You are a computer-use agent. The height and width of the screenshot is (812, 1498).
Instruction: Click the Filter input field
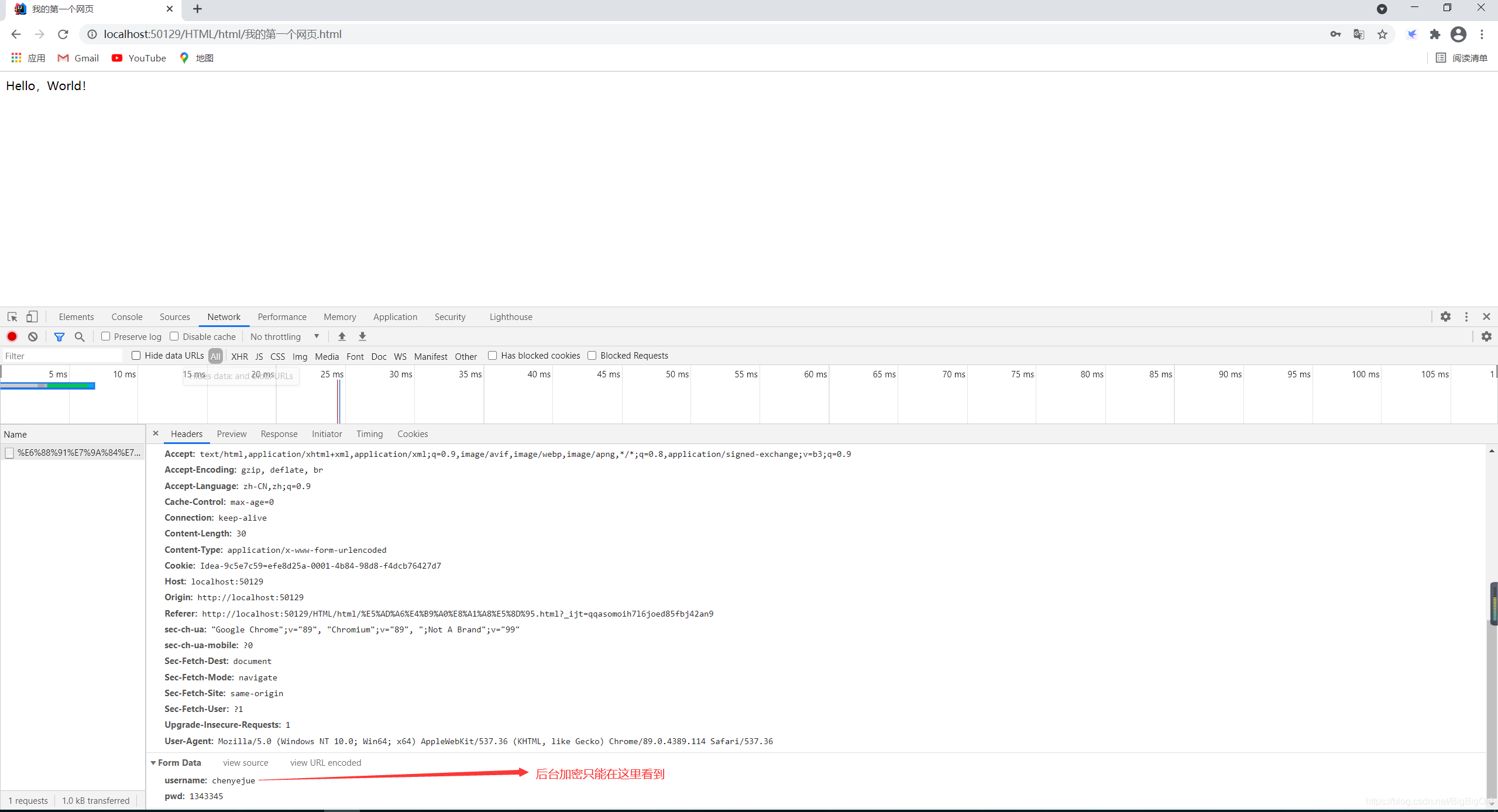point(62,356)
